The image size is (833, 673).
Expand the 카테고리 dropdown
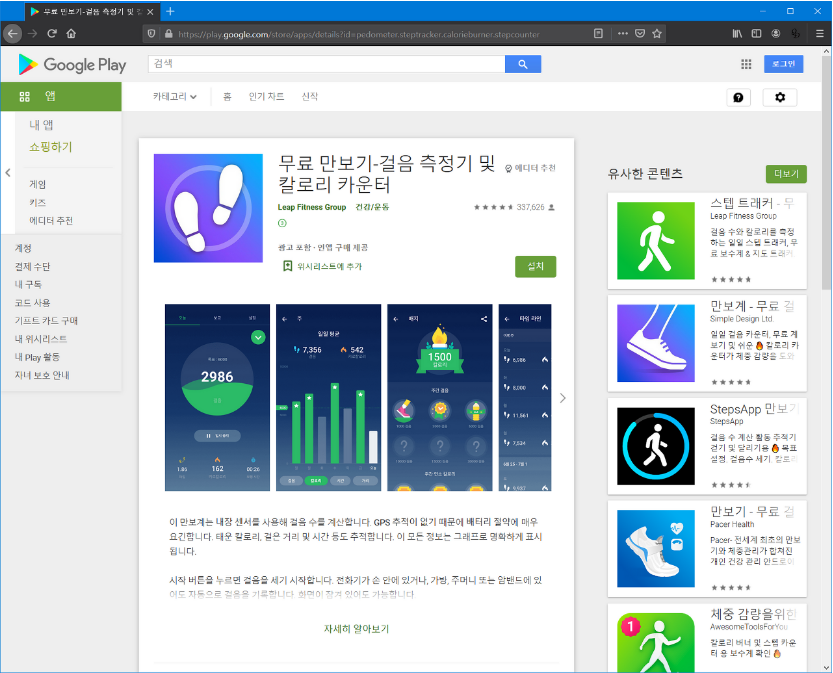tap(175, 97)
